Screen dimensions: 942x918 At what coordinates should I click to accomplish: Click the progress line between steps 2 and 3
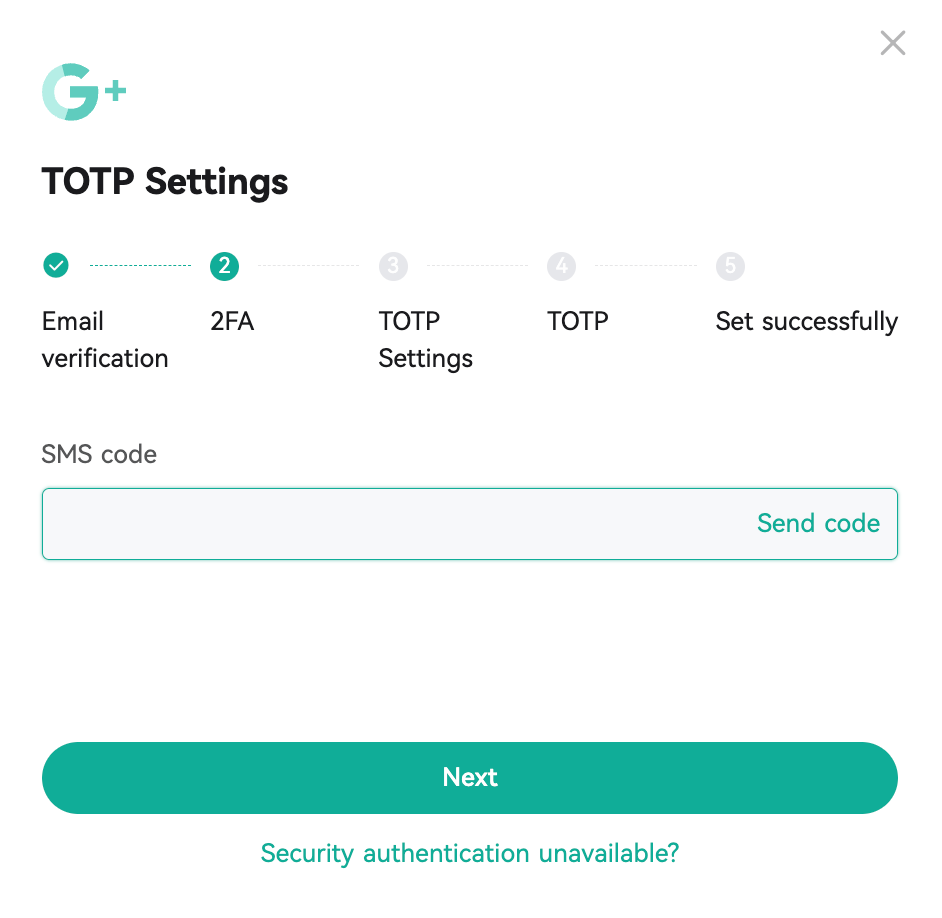[308, 265]
